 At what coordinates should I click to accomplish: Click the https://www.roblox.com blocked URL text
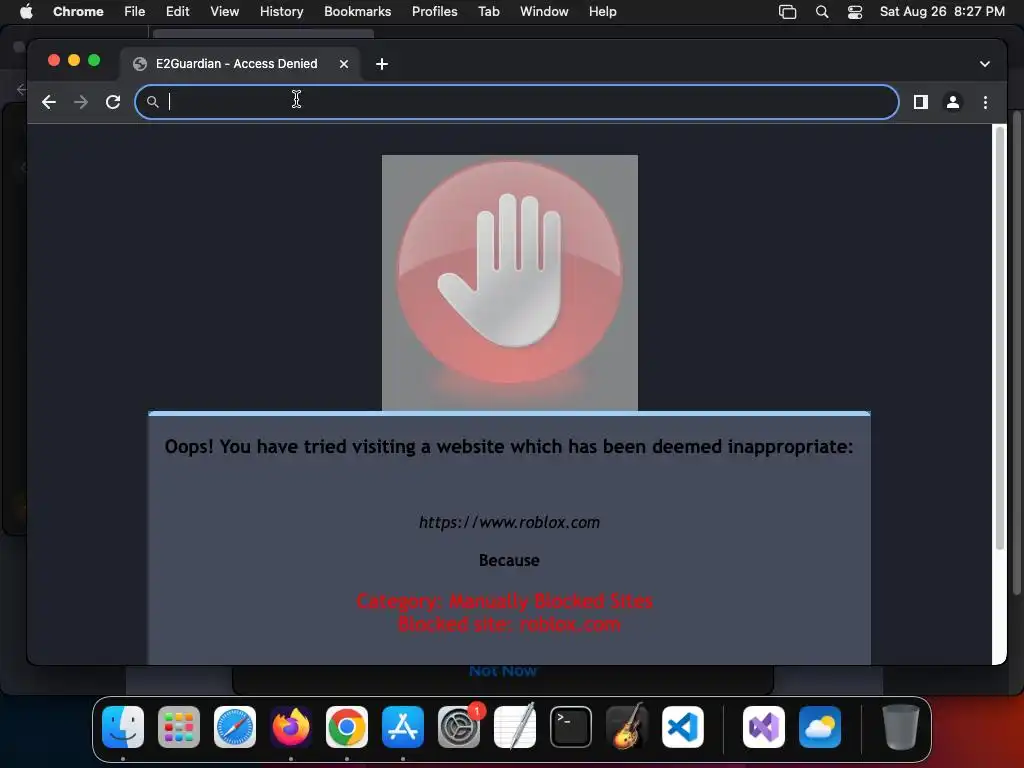click(509, 522)
